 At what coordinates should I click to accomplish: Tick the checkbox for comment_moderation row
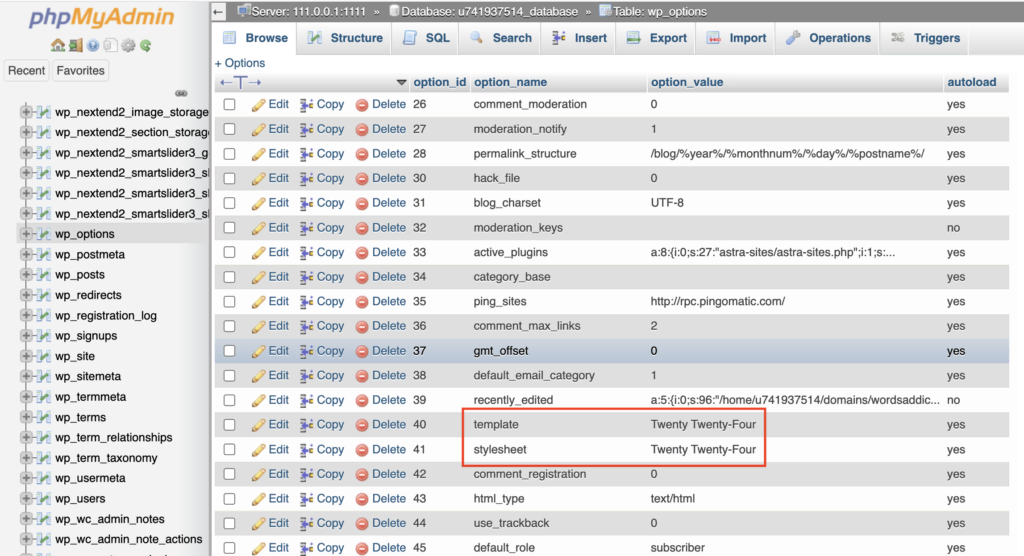230,105
